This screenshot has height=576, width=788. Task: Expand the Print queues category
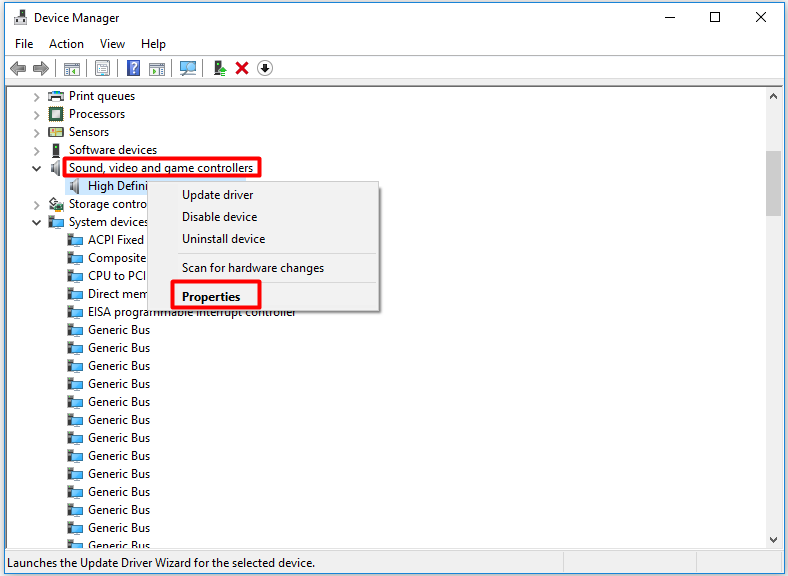36,97
